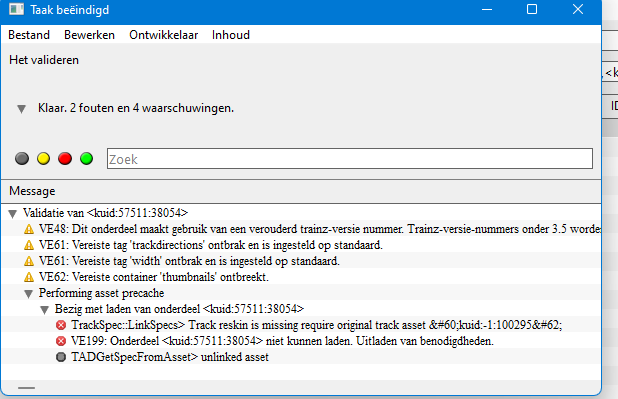This screenshot has height=399, width=618.
Task: Toggle the green filter dot
Action: click(86, 158)
